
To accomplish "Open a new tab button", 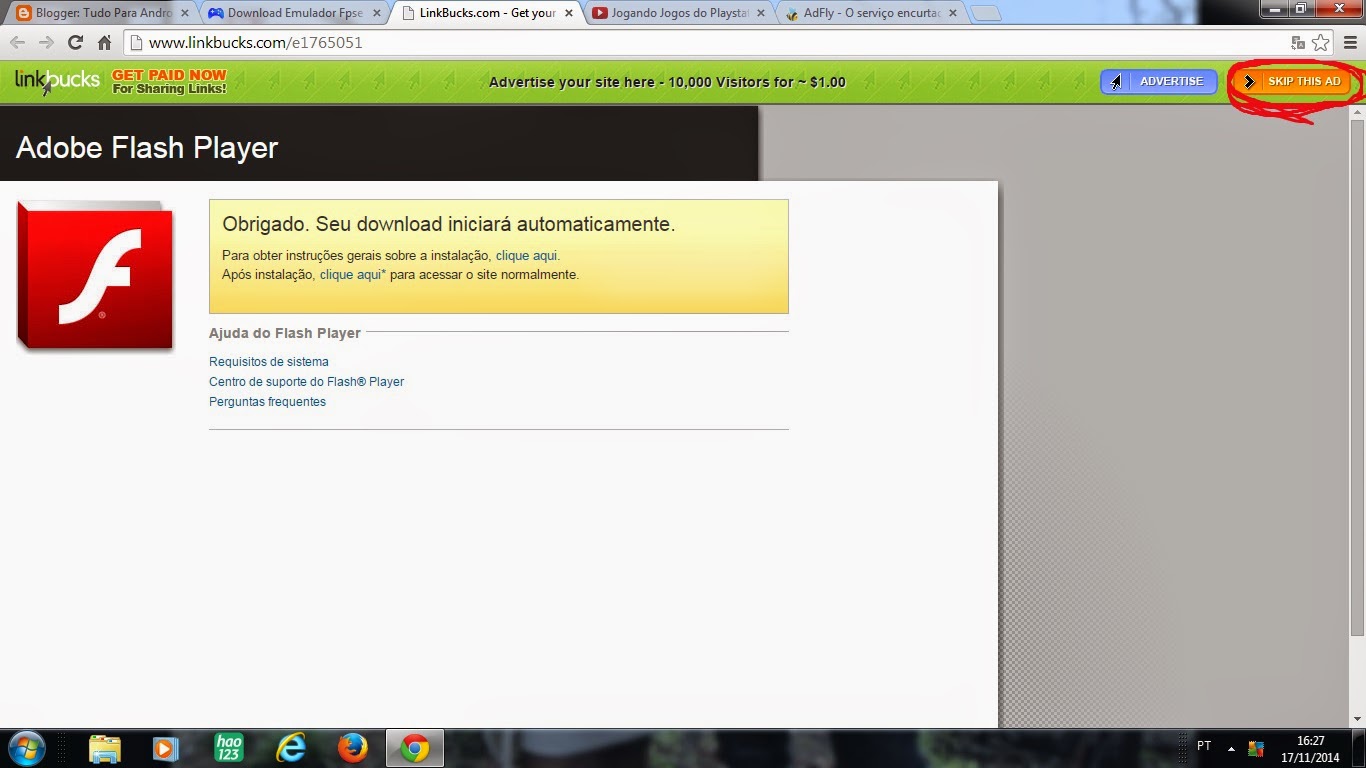I will (x=985, y=14).
